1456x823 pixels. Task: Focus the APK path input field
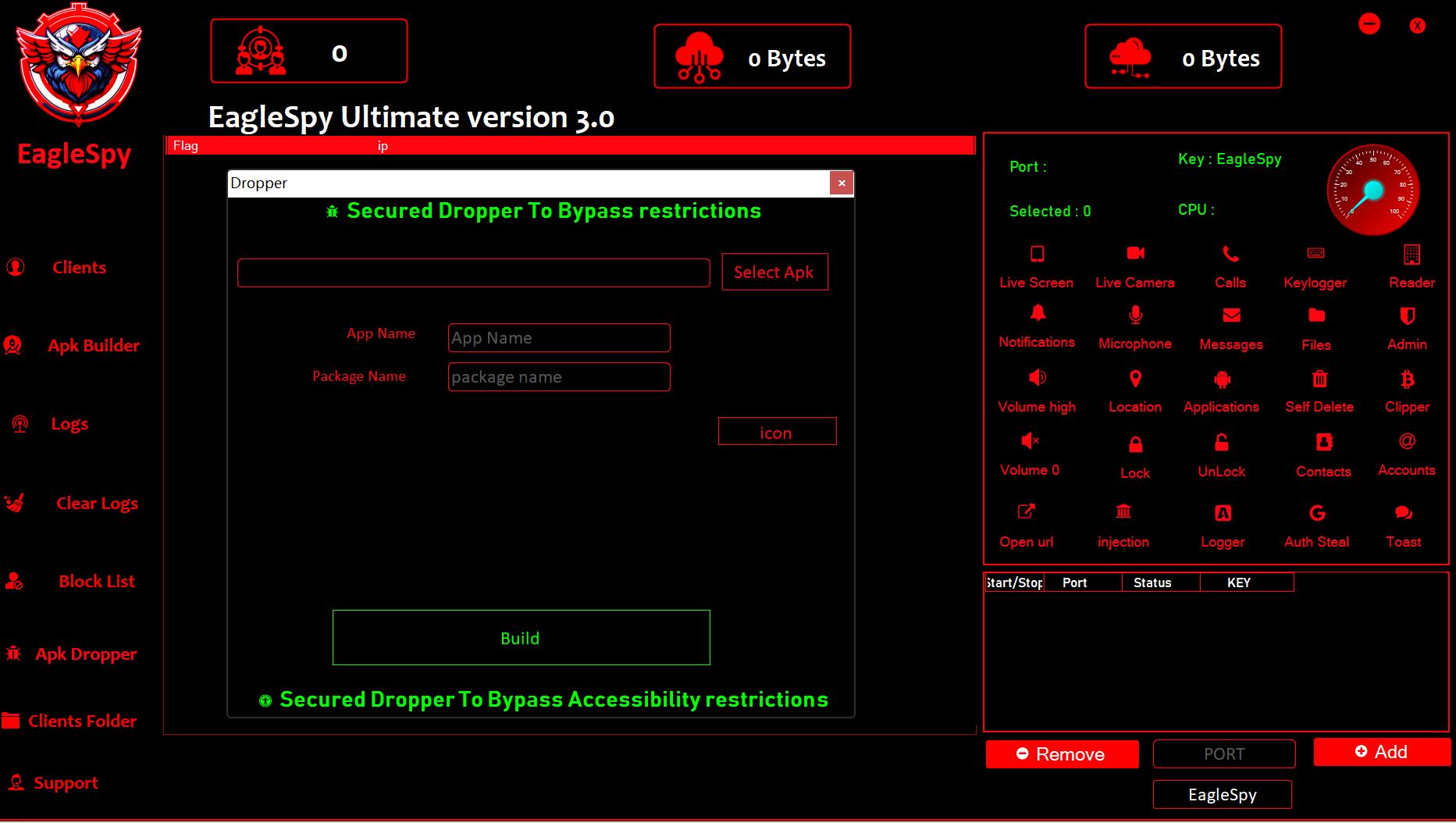(474, 273)
